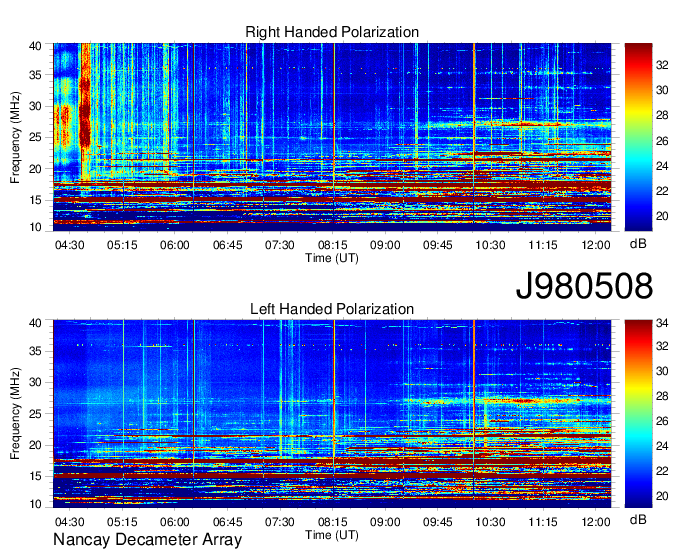Click the 'Time (UT)' label under bottom plot

[x=332, y=535]
